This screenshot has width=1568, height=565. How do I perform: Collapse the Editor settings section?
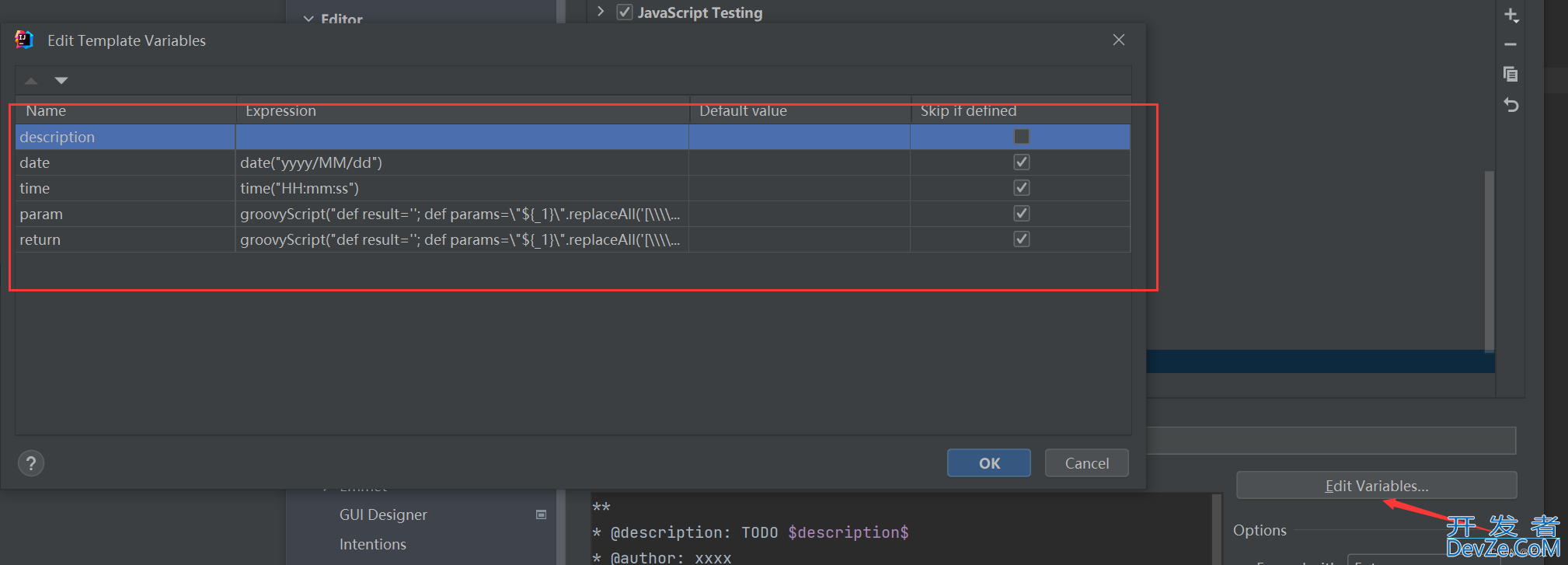tap(309, 19)
